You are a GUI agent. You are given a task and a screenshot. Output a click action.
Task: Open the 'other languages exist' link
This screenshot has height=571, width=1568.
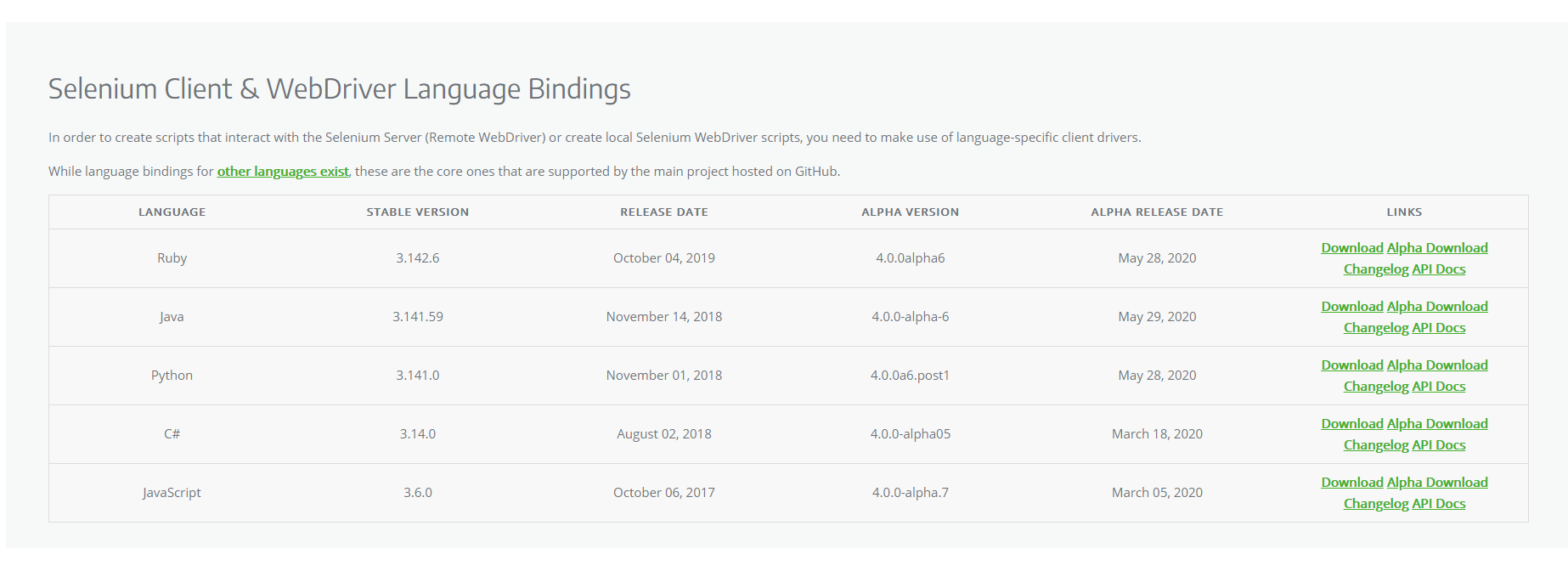click(x=283, y=172)
